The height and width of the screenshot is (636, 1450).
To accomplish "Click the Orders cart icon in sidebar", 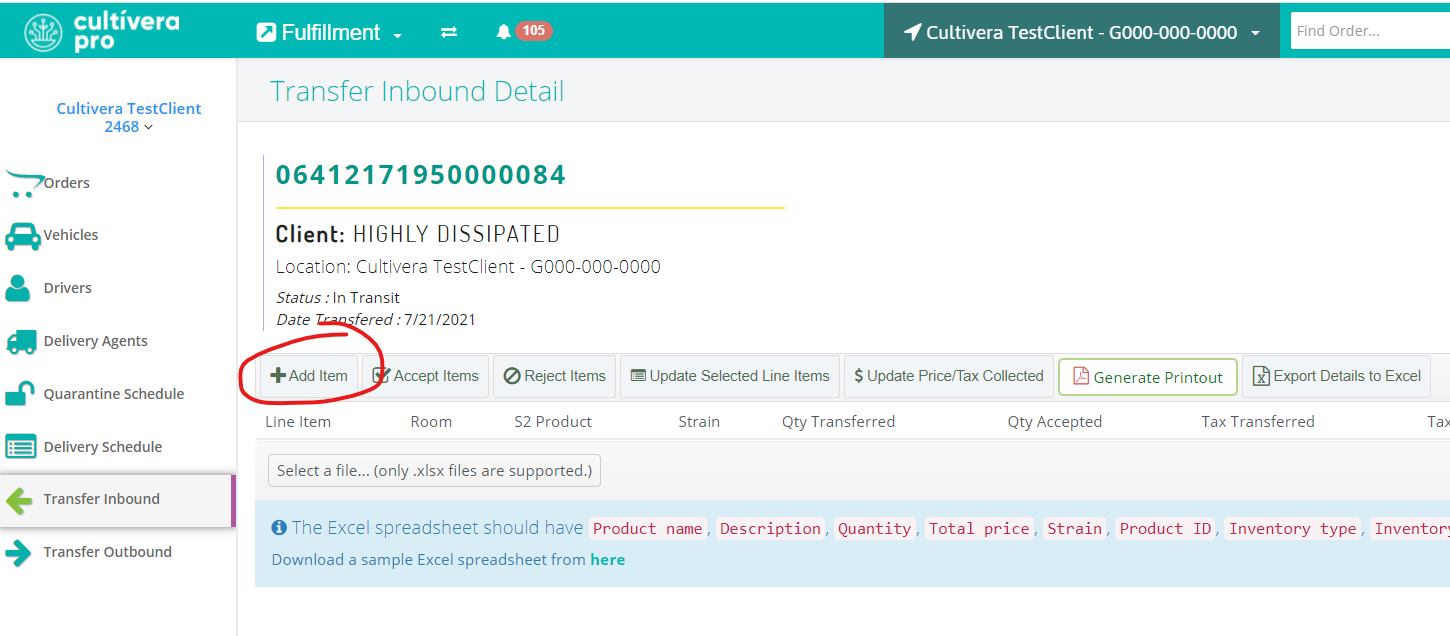I will 24,184.
